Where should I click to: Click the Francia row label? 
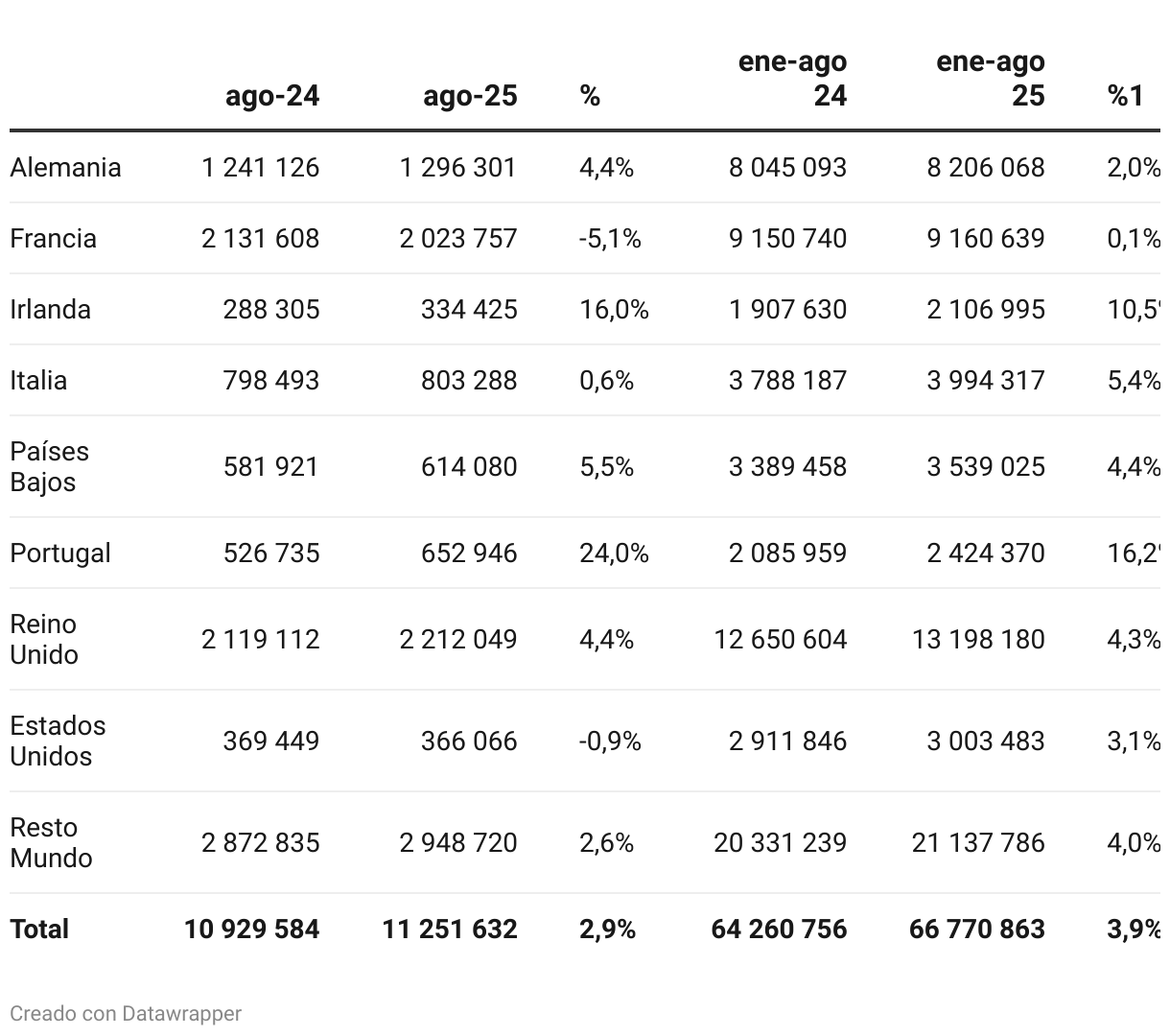pyautogui.click(x=53, y=239)
